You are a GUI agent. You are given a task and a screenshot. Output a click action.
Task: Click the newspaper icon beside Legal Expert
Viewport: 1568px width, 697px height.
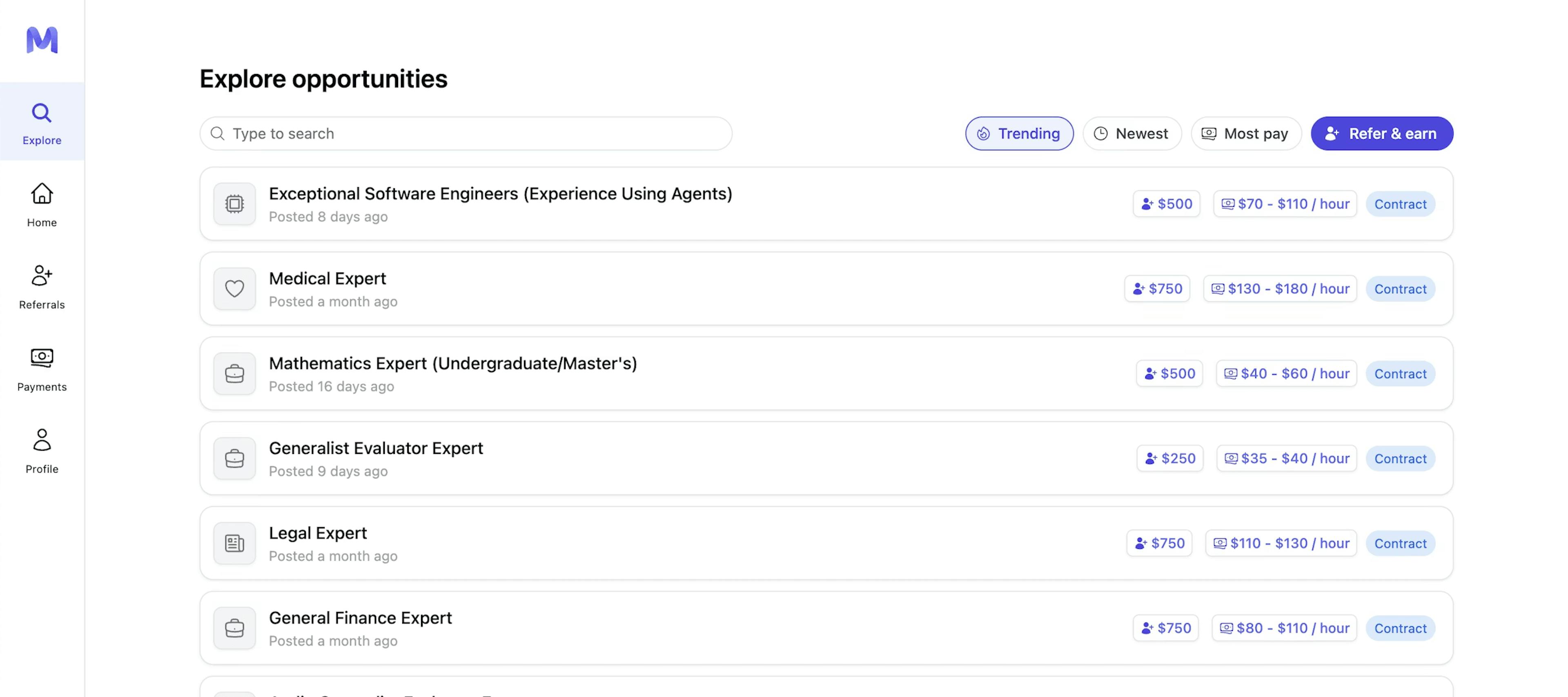[x=234, y=543]
